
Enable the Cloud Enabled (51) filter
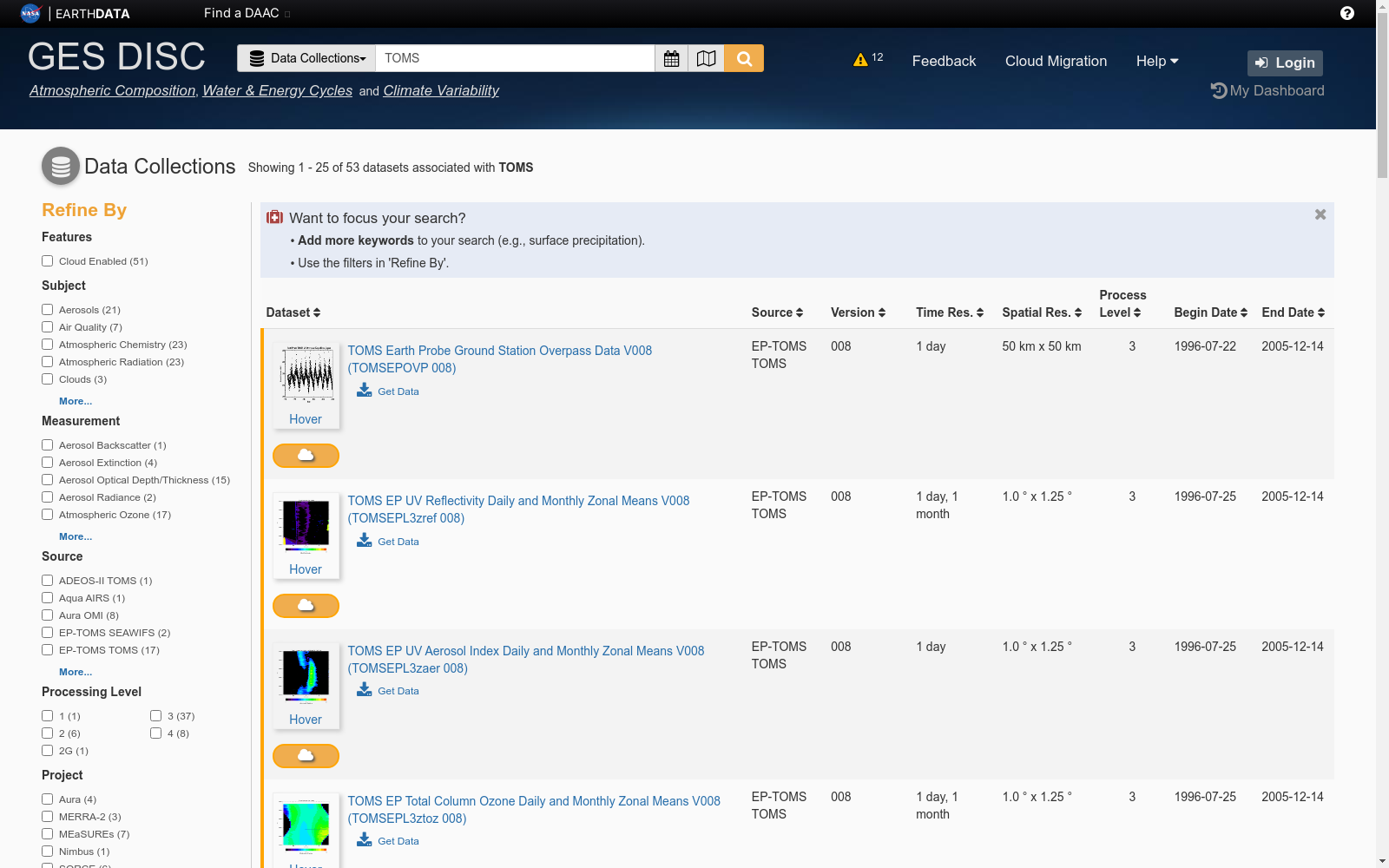pyautogui.click(x=48, y=261)
